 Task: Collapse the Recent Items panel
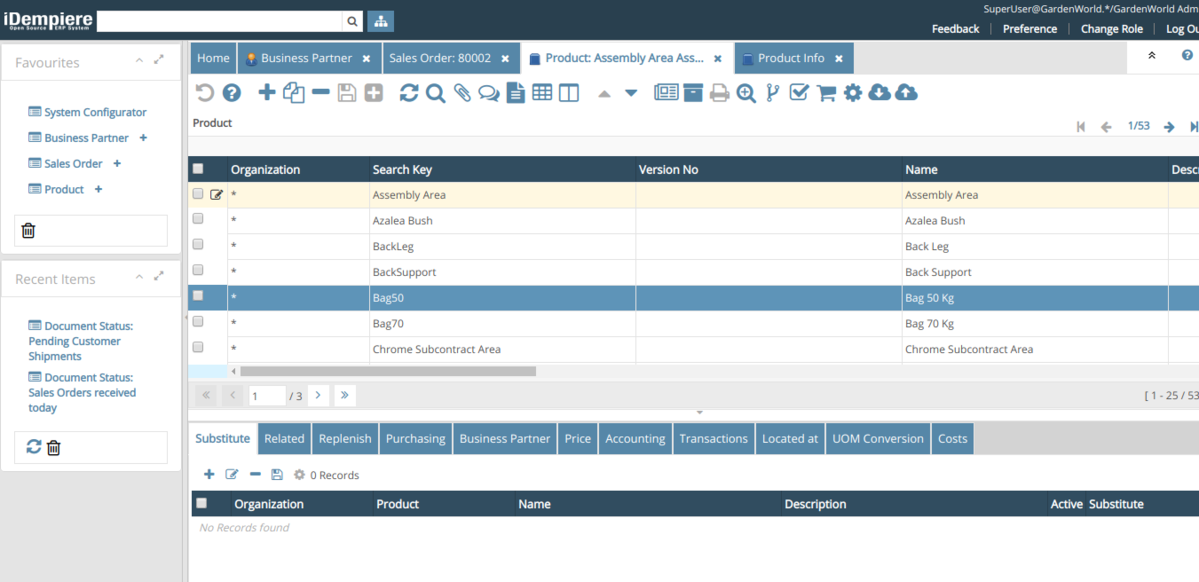pyautogui.click(x=139, y=278)
